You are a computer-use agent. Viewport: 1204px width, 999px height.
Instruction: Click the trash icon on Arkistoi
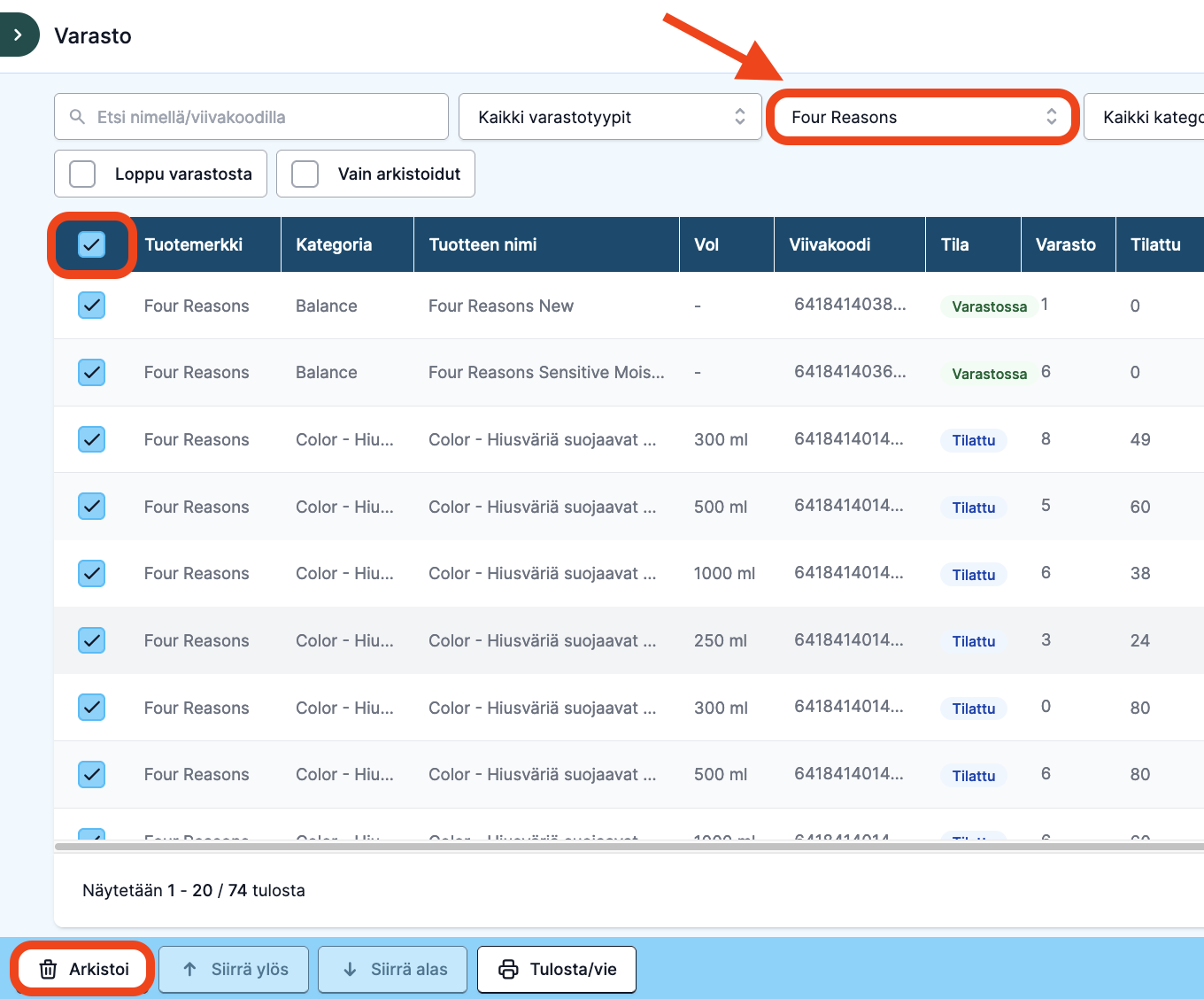(49, 969)
